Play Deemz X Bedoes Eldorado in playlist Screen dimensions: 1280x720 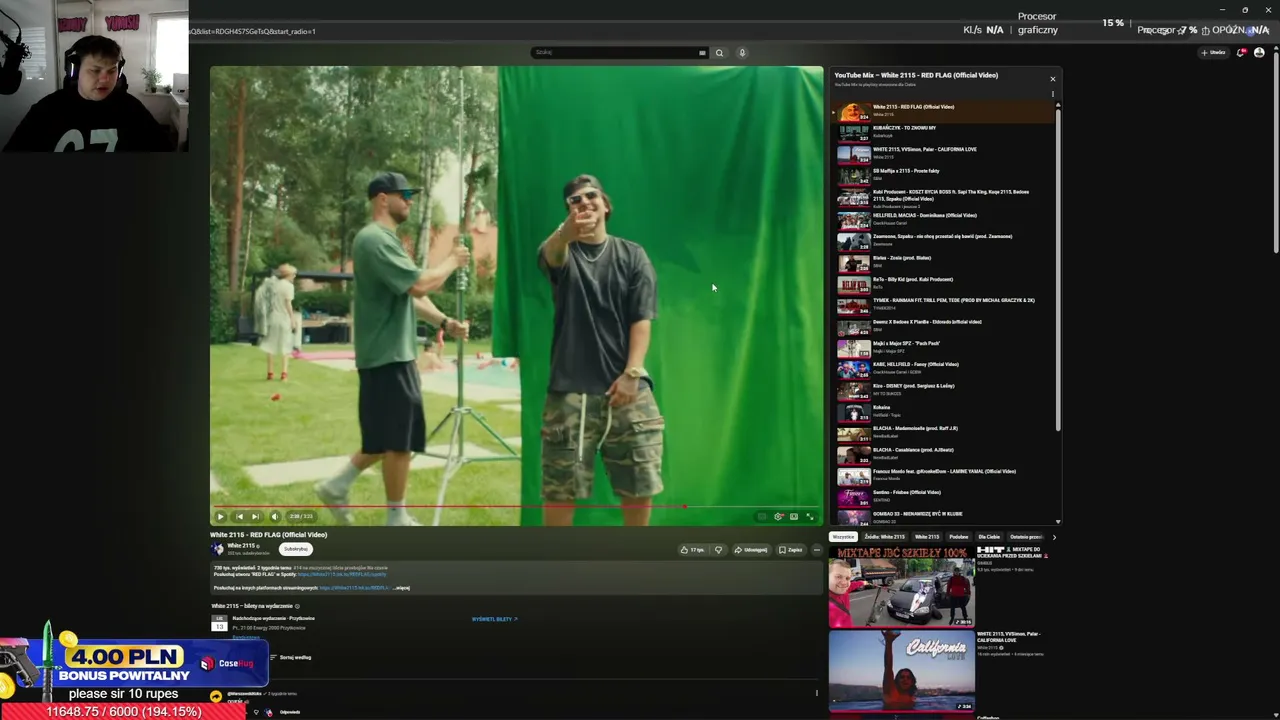pos(944,326)
